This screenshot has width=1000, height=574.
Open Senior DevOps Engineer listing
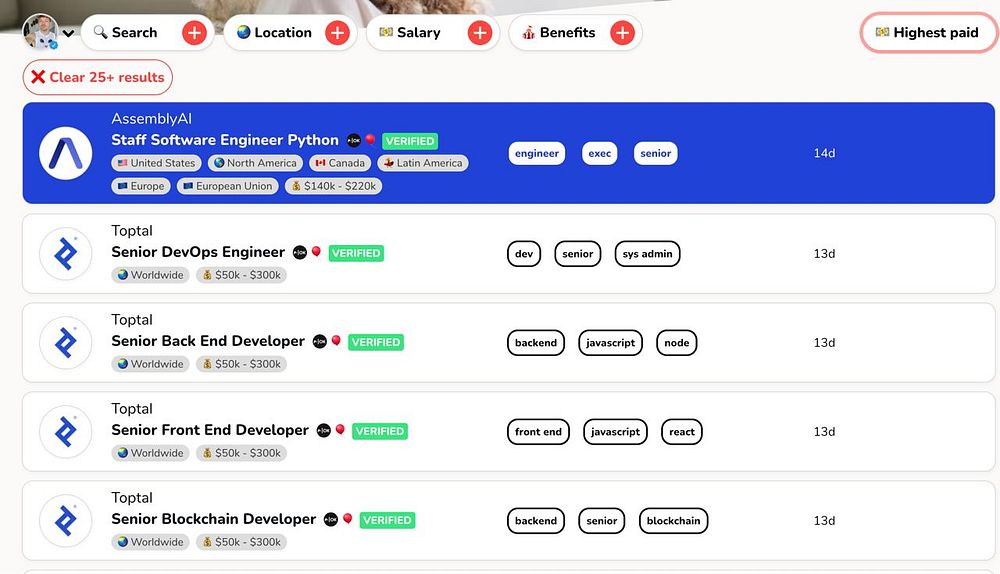(198, 252)
